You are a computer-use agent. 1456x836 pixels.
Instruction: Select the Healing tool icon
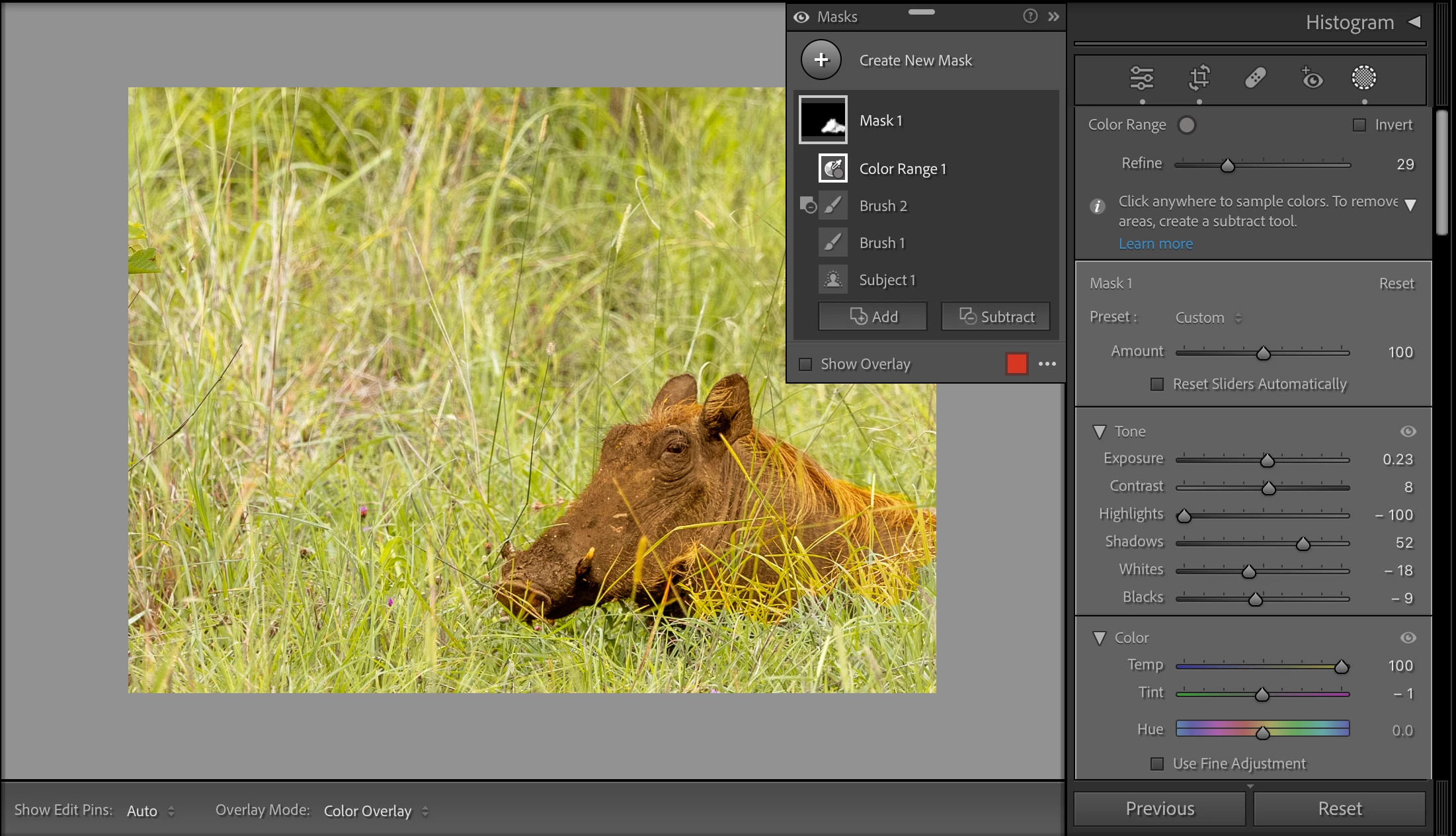coord(1255,78)
